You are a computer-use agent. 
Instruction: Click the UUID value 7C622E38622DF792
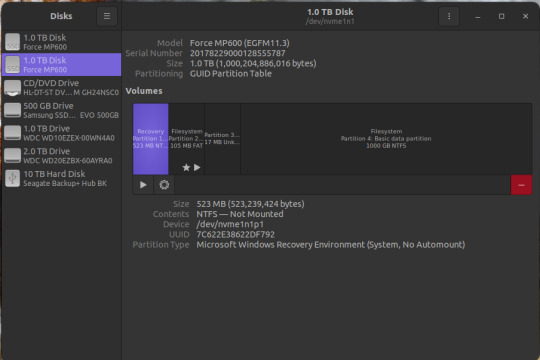(236, 235)
